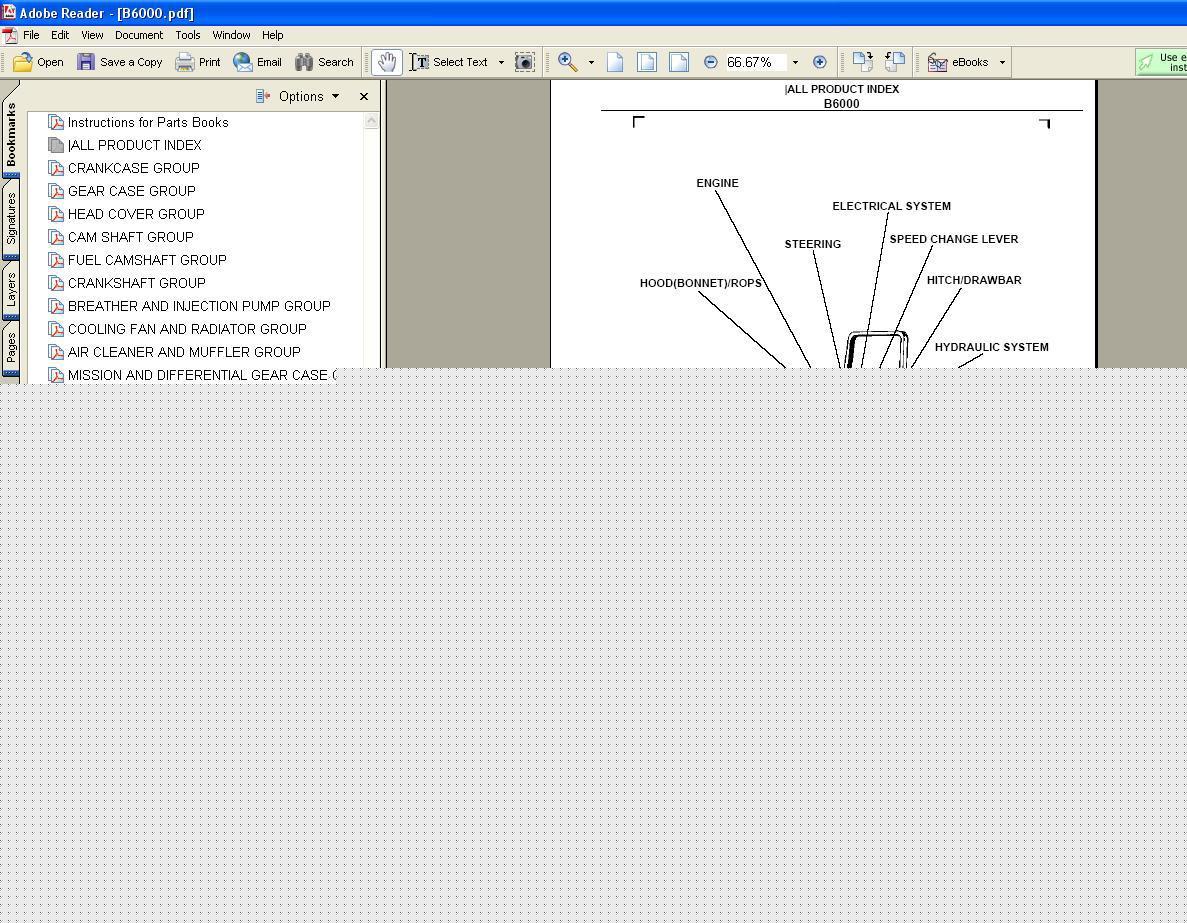Image resolution: width=1187 pixels, height=923 pixels.
Task: Rotate the page clockwise
Action: [862, 62]
